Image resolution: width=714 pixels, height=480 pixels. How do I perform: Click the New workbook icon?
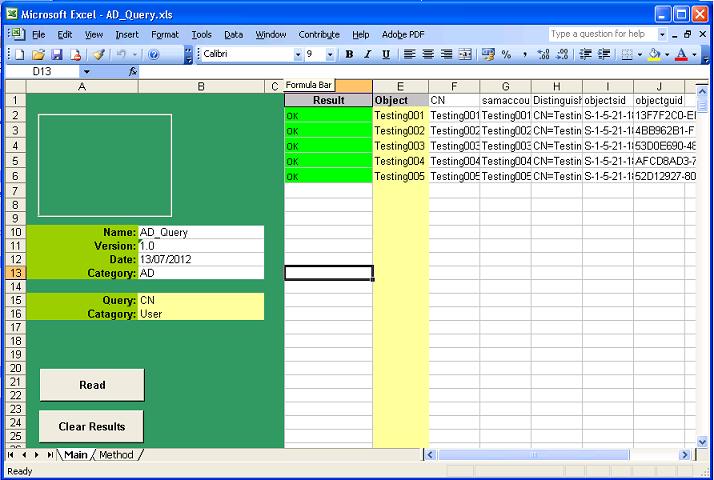[x=20, y=54]
